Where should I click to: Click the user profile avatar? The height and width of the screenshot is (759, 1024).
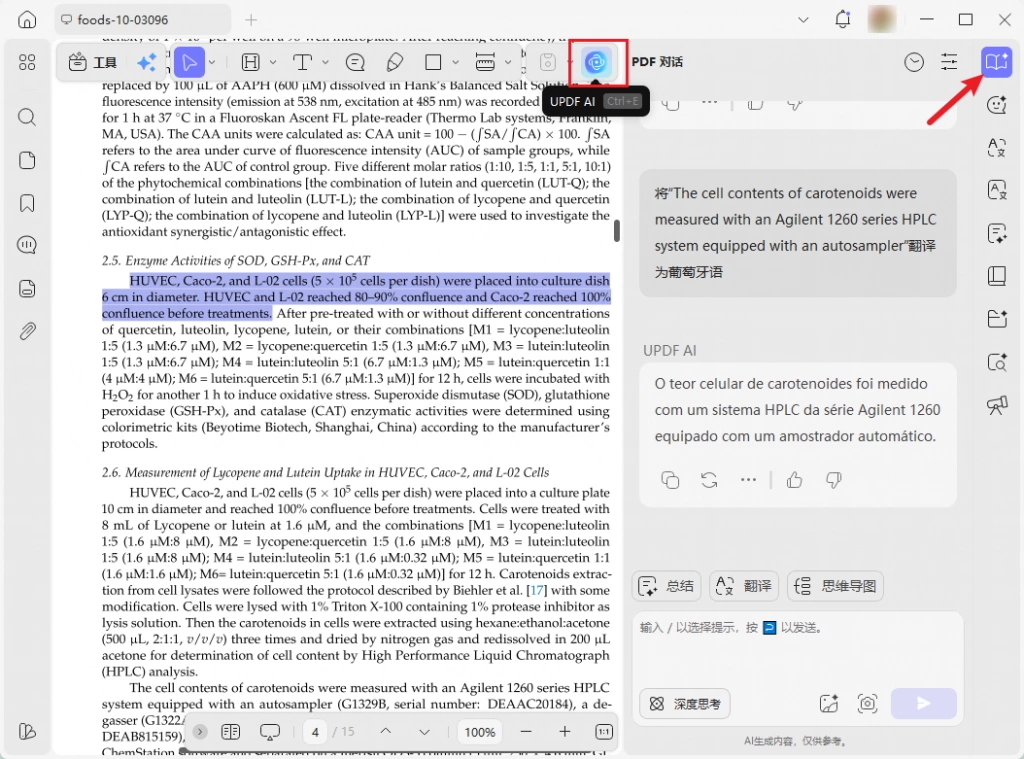point(882,20)
